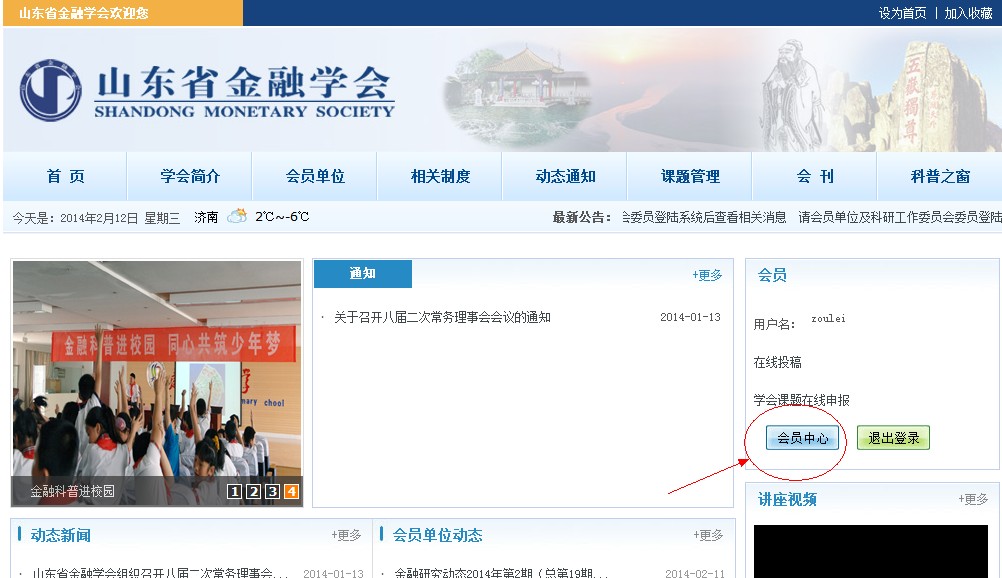Click the 讲座视频 section heading

pos(787,499)
